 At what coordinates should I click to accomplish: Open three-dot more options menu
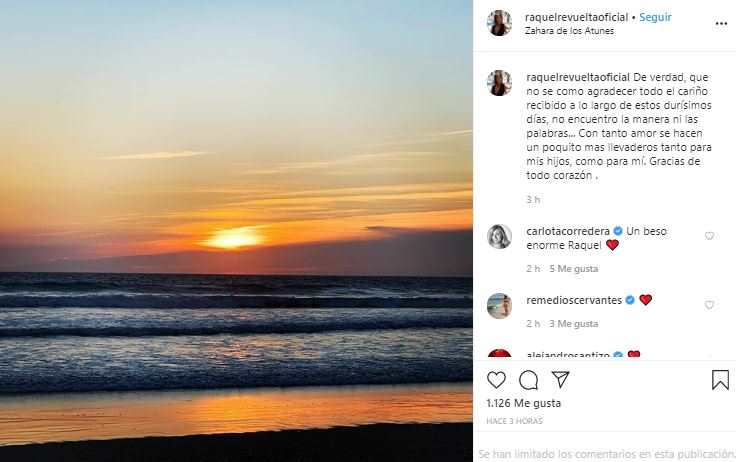721,22
